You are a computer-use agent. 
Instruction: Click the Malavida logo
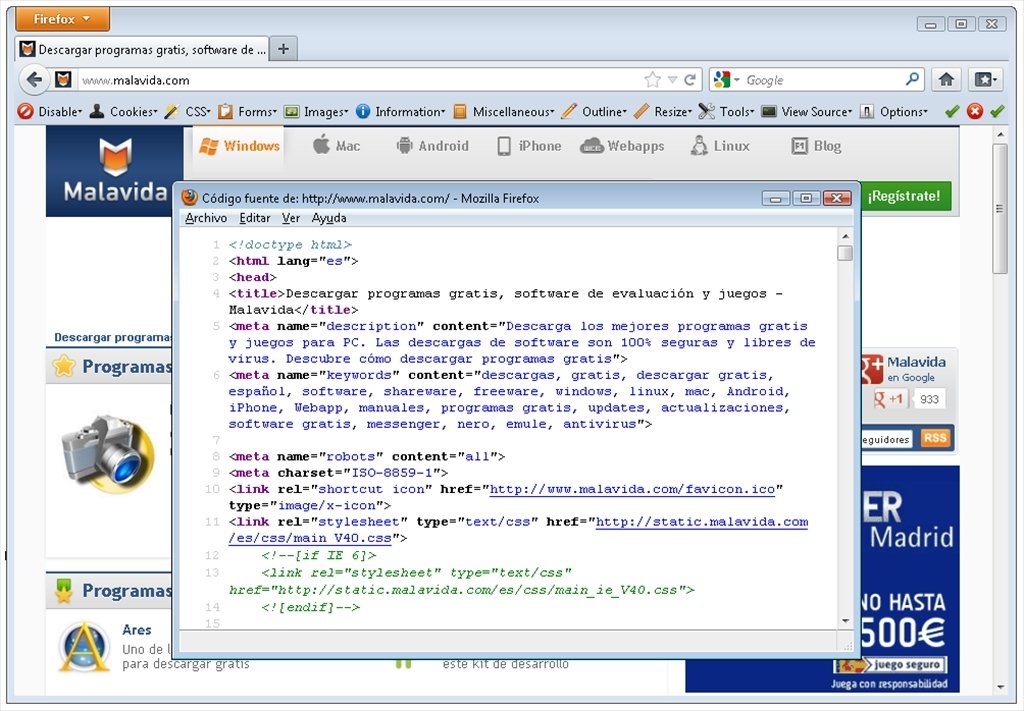115,170
